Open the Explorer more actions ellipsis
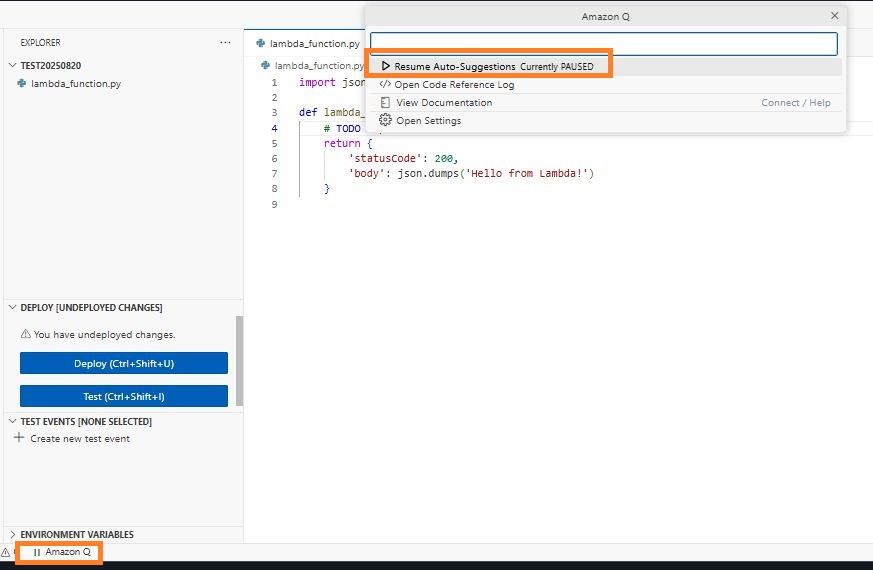 226,43
